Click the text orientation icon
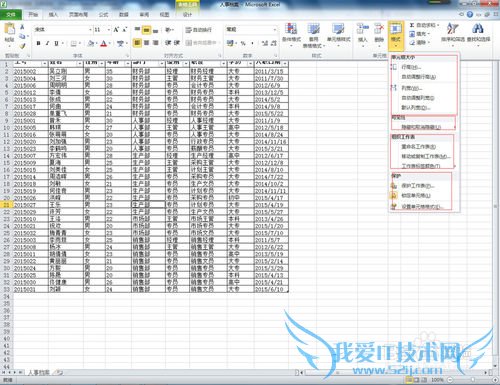 click(x=169, y=30)
